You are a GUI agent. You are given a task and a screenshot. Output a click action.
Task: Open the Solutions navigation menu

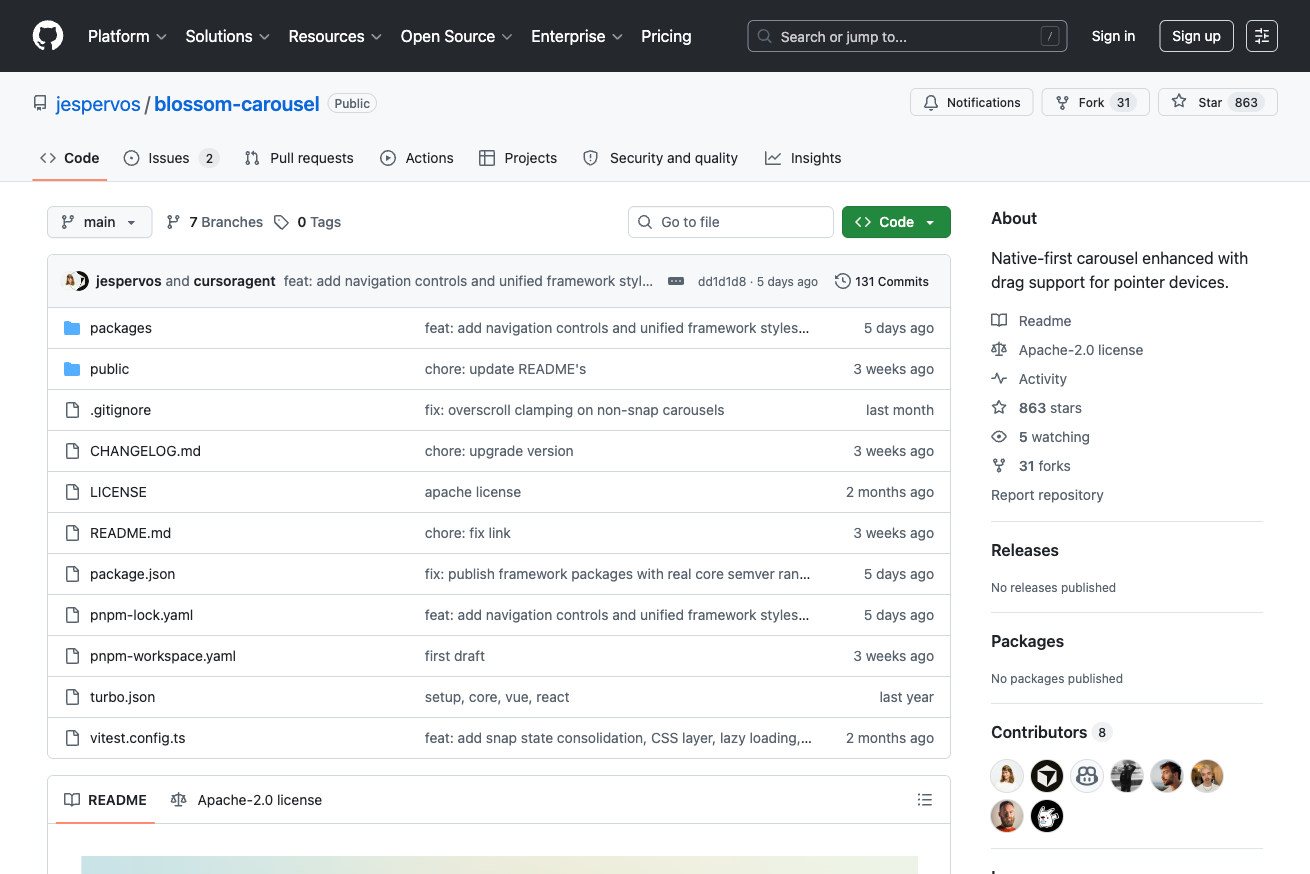(x=227, y=36)
